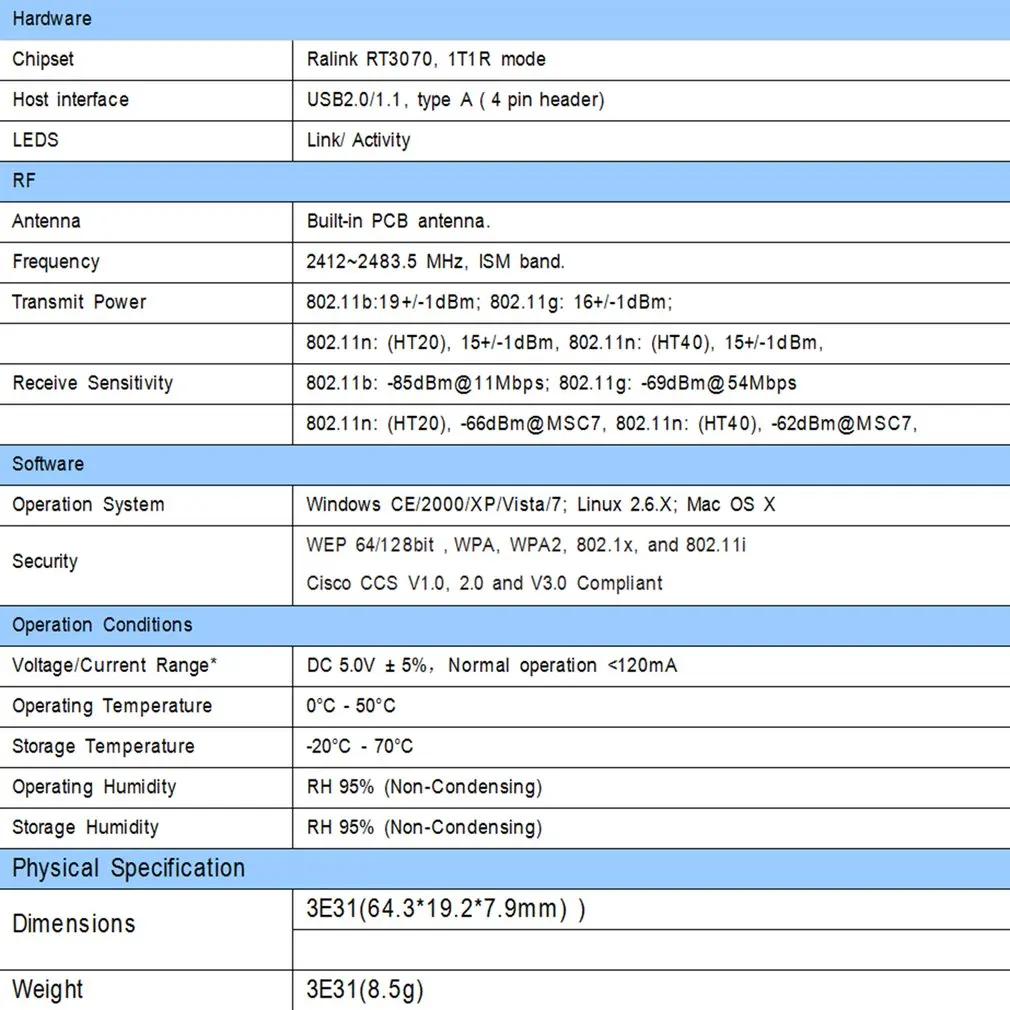The image size is (1010, 1010).
Task: Click the RF section header
Action: pyautogui.click(x=504, y=181)
